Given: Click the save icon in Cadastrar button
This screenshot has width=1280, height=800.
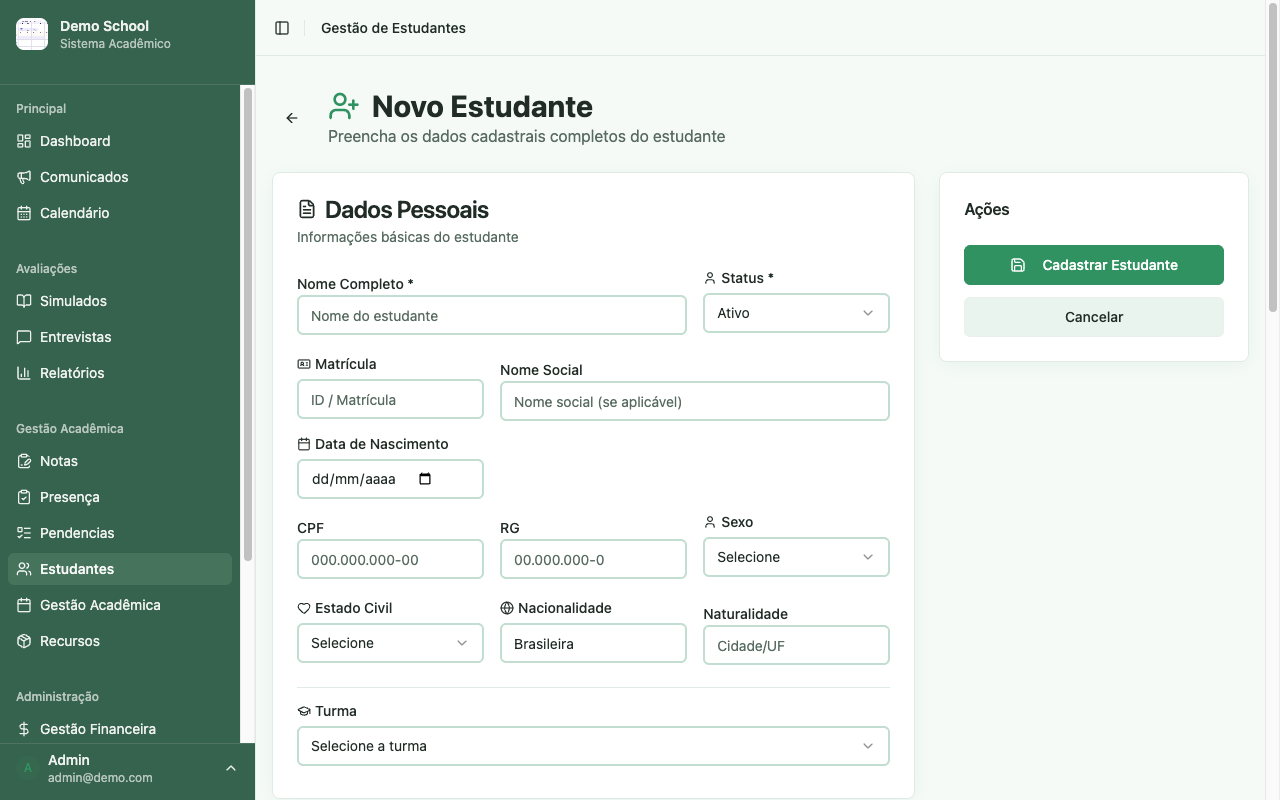Looking at the screenshot, I should (x=1018, y=265).
